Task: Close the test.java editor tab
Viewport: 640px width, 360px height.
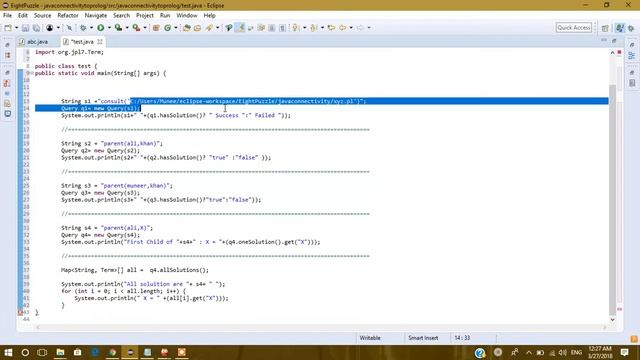Action: click(100, 42)
